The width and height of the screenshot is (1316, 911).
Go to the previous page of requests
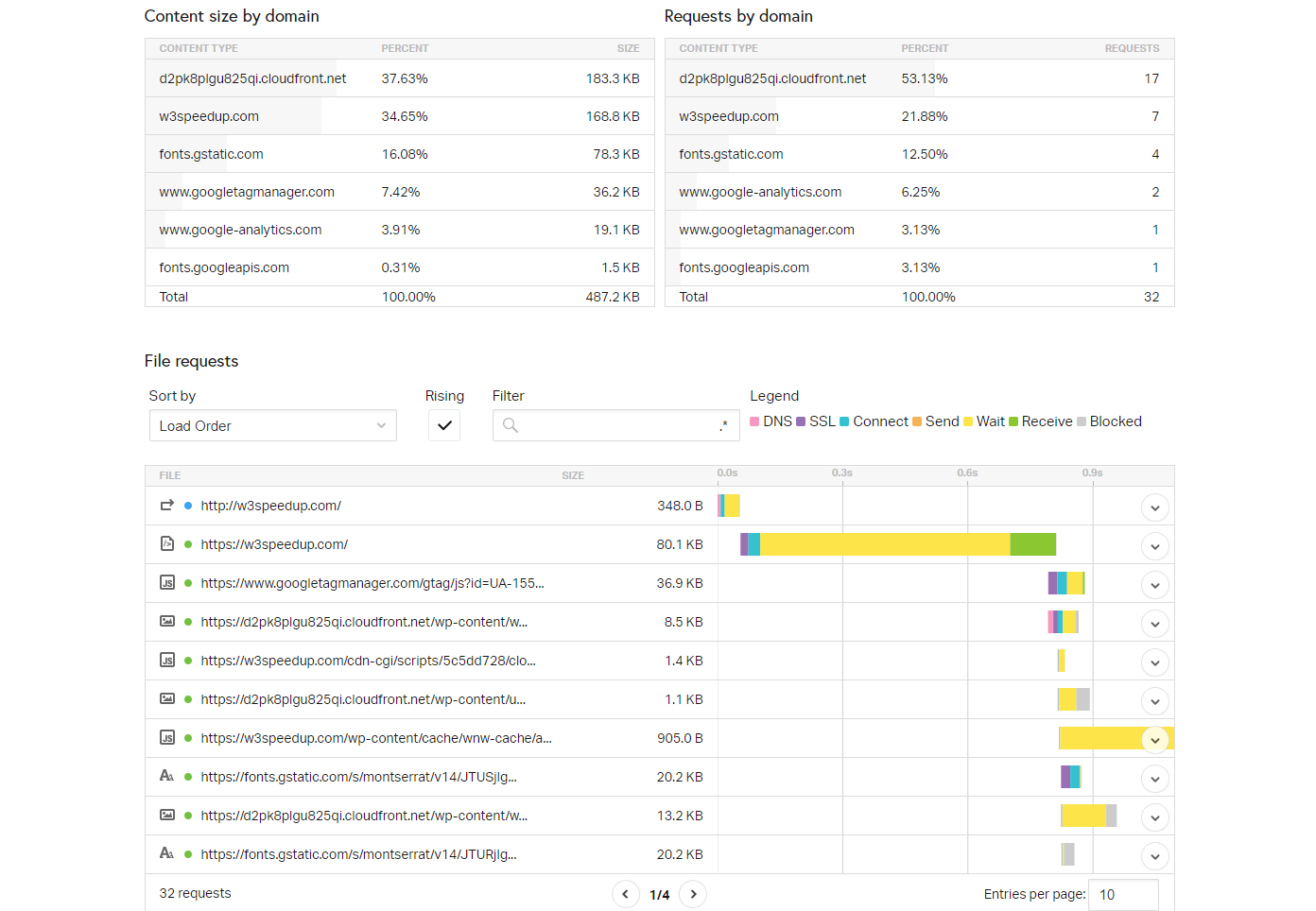(626, 894)
